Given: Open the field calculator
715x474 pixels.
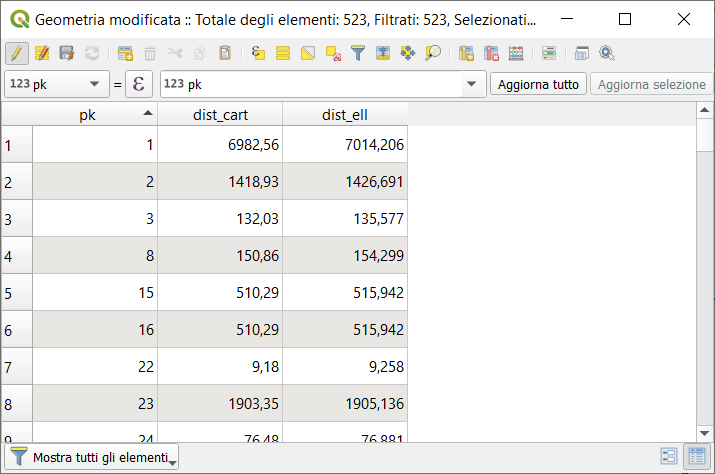Looking at the screenshot, I should 516,53.
